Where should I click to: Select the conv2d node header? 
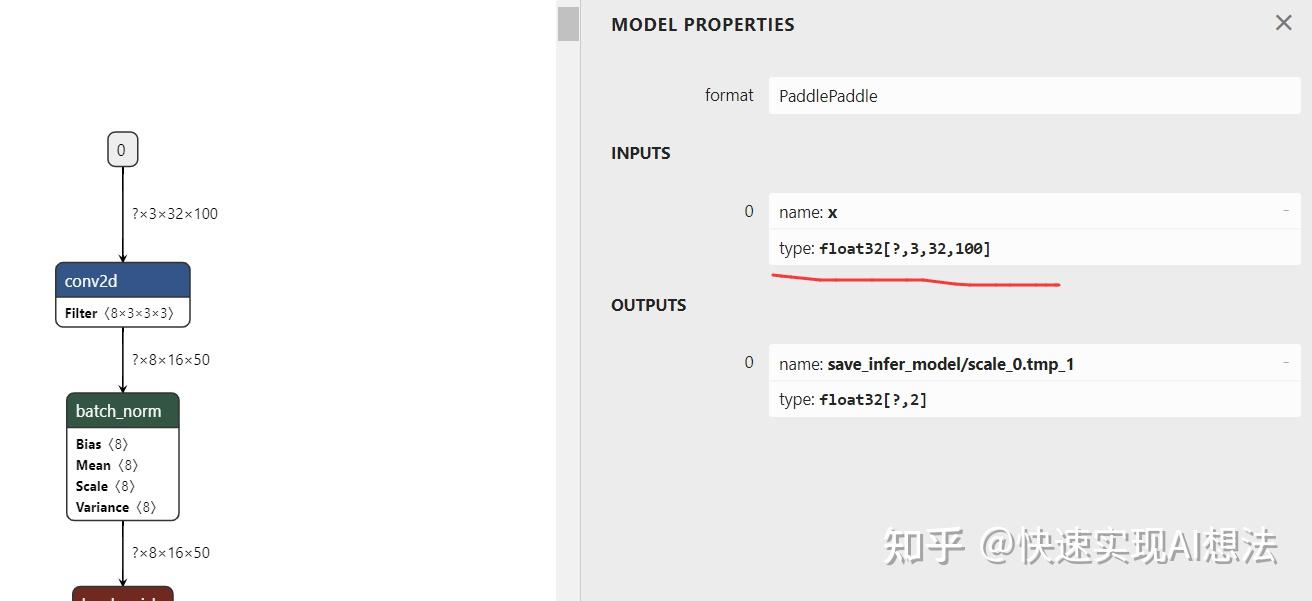click(x=123, y=281)
